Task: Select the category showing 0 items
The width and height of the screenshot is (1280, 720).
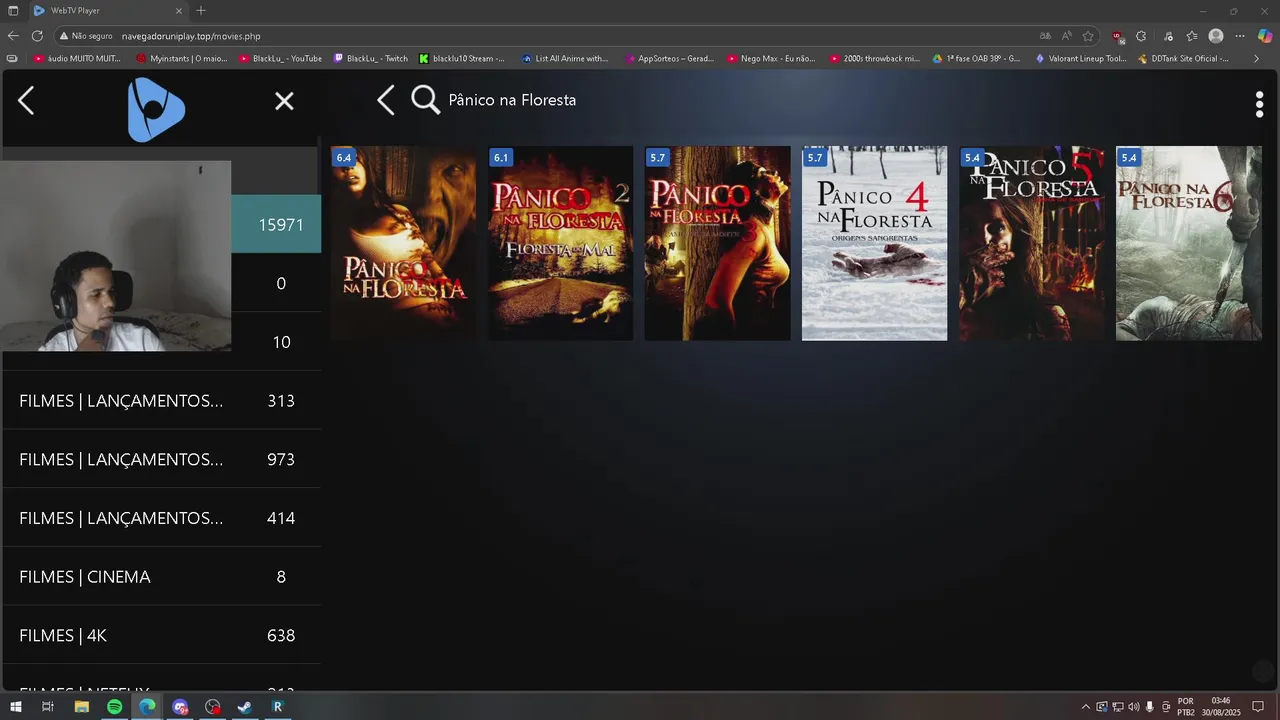Action: 276,283
